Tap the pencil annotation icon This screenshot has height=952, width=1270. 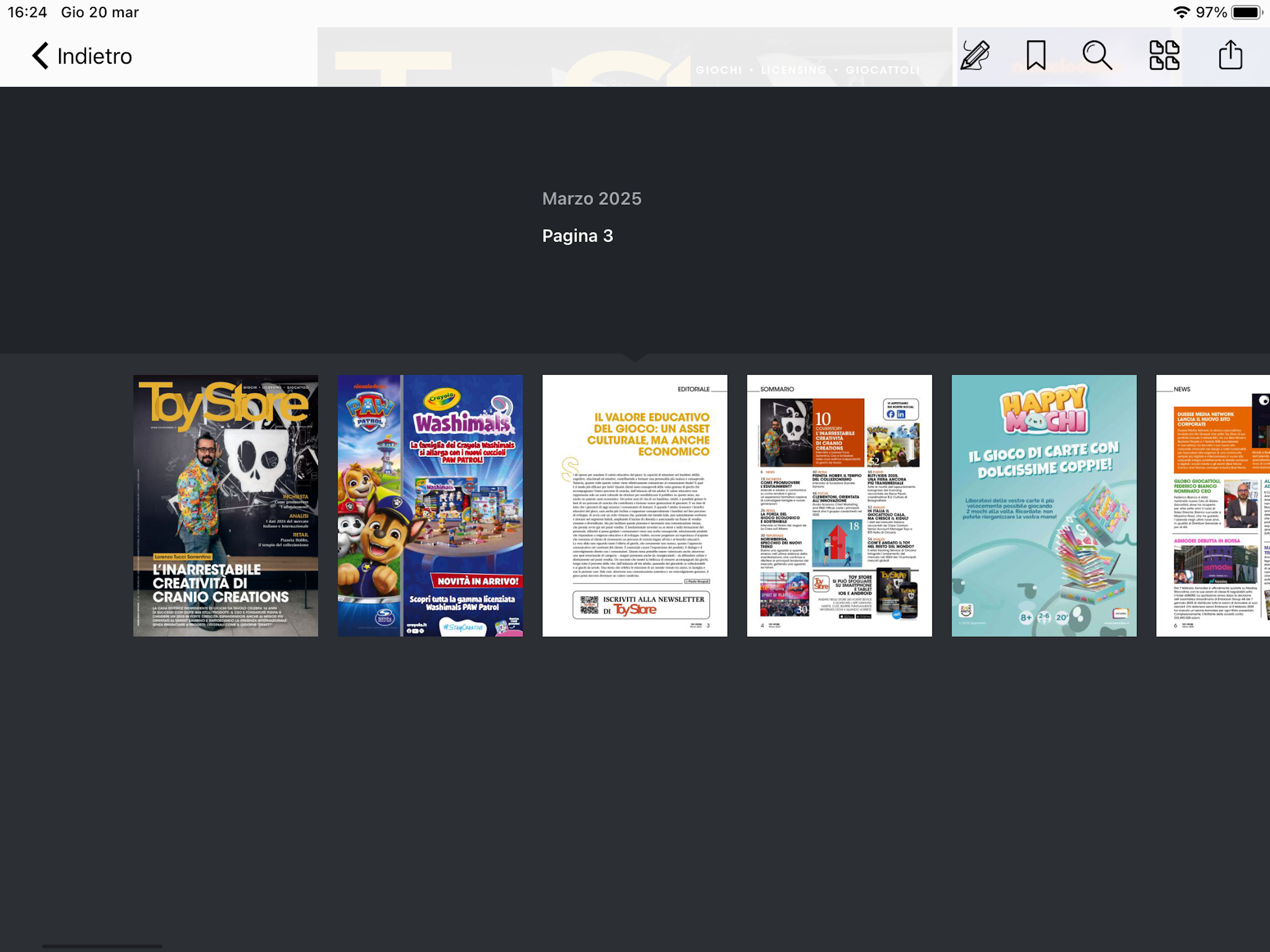click(975, 56)
